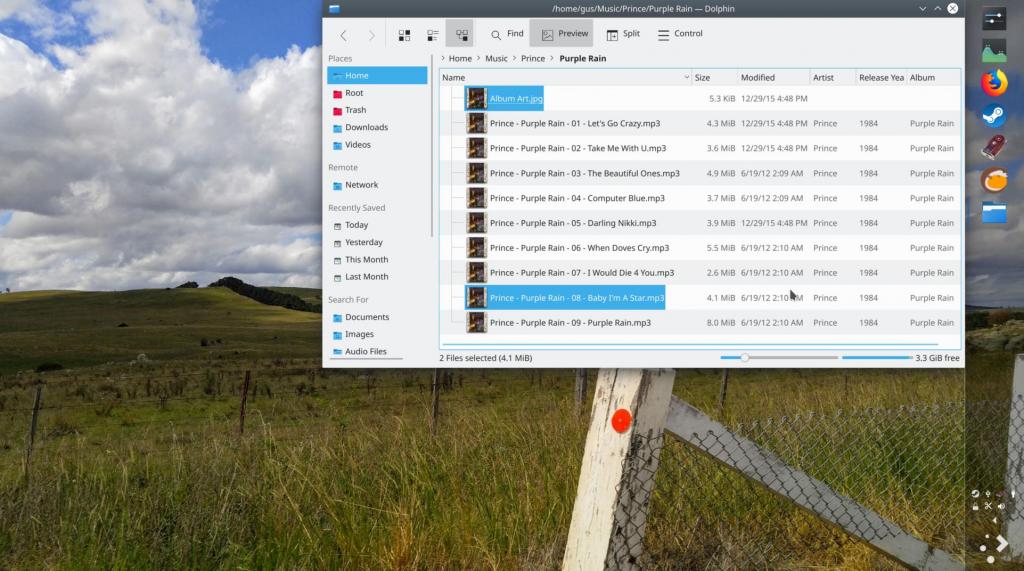Sort files by the Modified column
The height and width of the screenshot is (571, 1024).
pyautogui.click(x=772, y=78)
